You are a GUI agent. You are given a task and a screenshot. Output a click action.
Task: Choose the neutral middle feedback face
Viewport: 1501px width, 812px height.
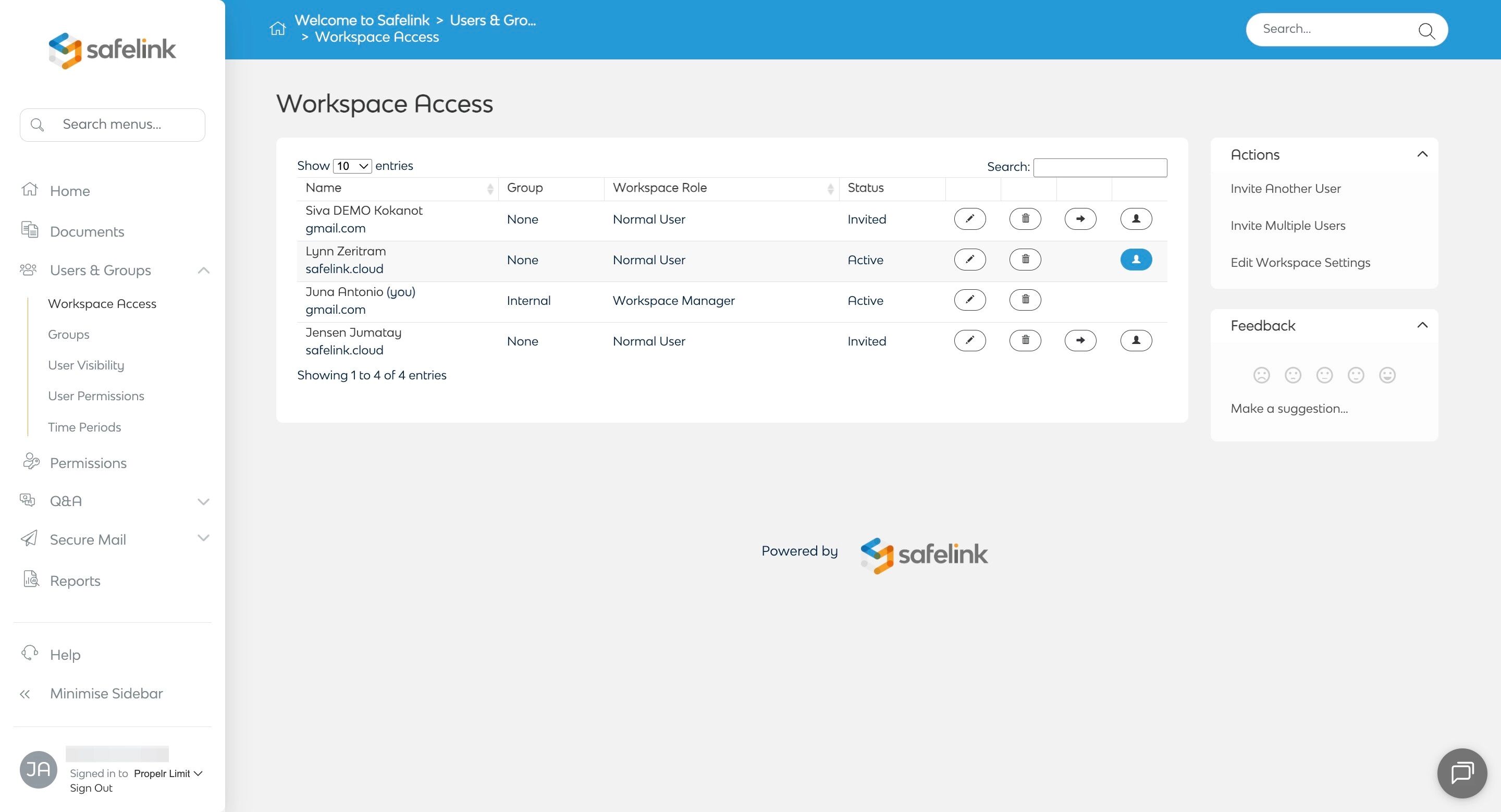(x=1324, y=375)
